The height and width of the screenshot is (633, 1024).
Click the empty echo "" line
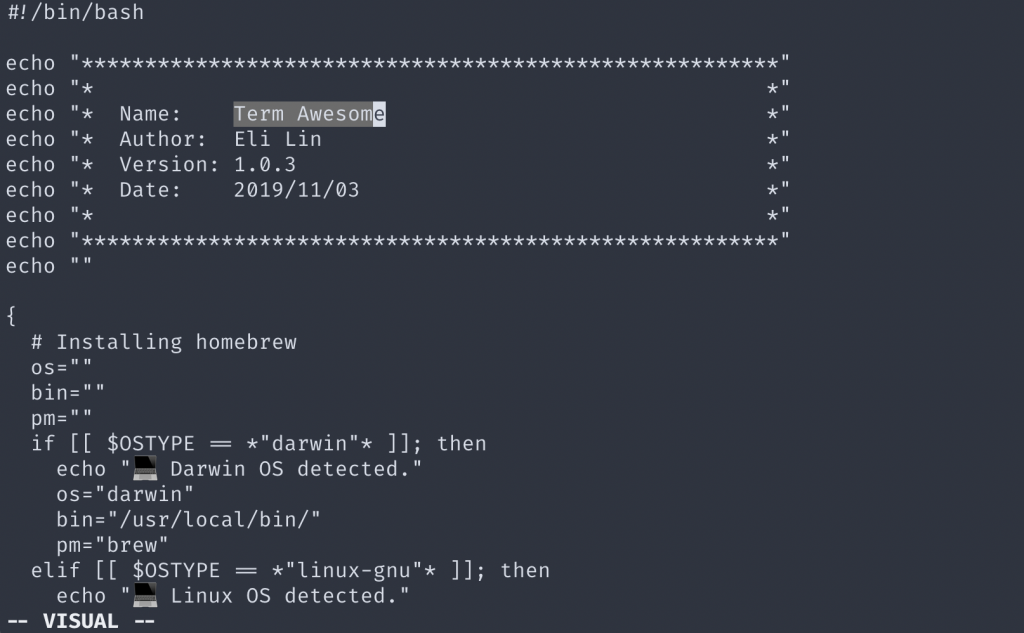(49, 266)
